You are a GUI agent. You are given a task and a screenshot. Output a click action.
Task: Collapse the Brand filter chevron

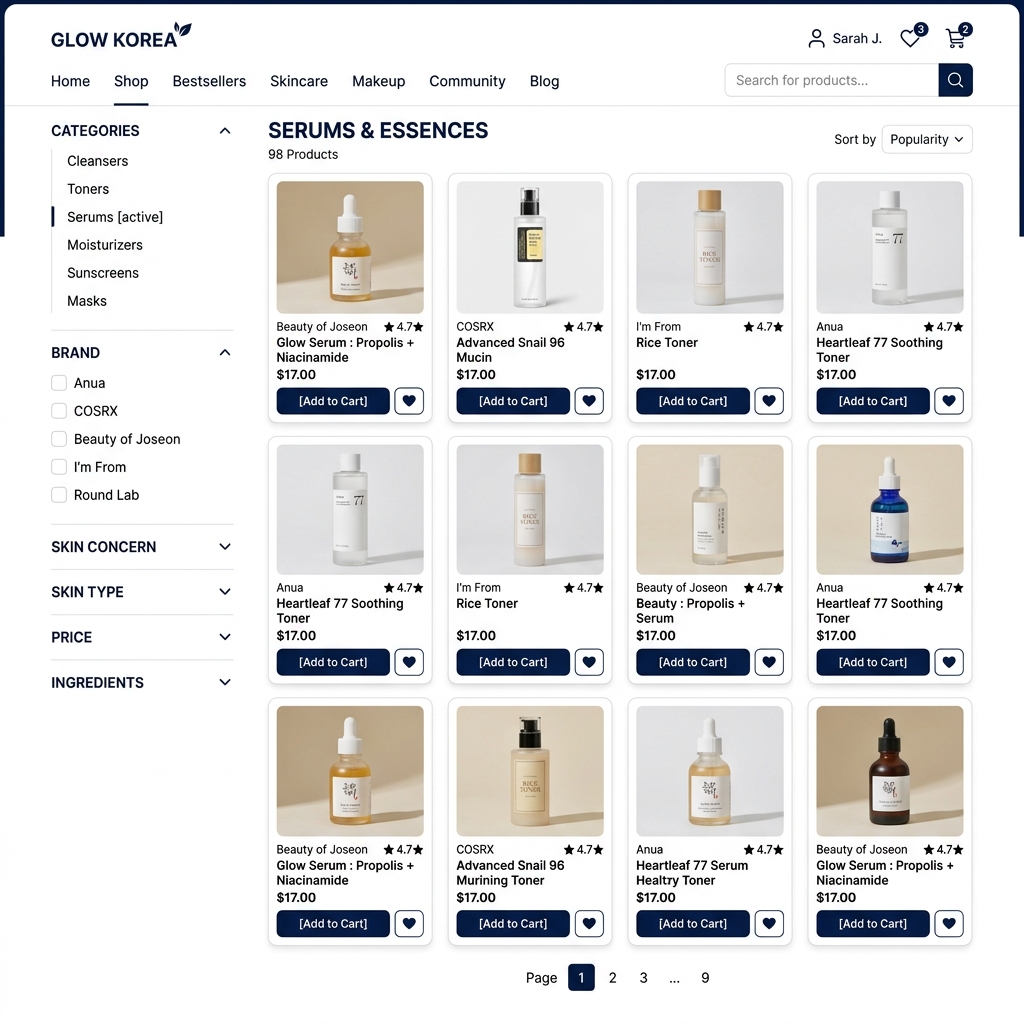coord(225,353)
